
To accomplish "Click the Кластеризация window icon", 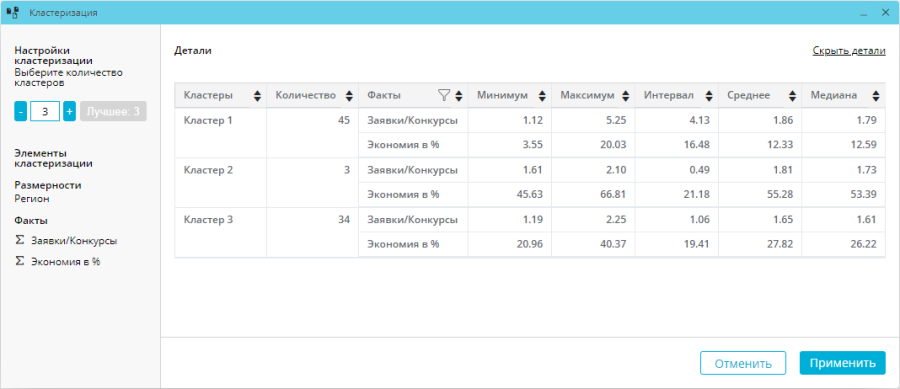I will tap(13, 12).
